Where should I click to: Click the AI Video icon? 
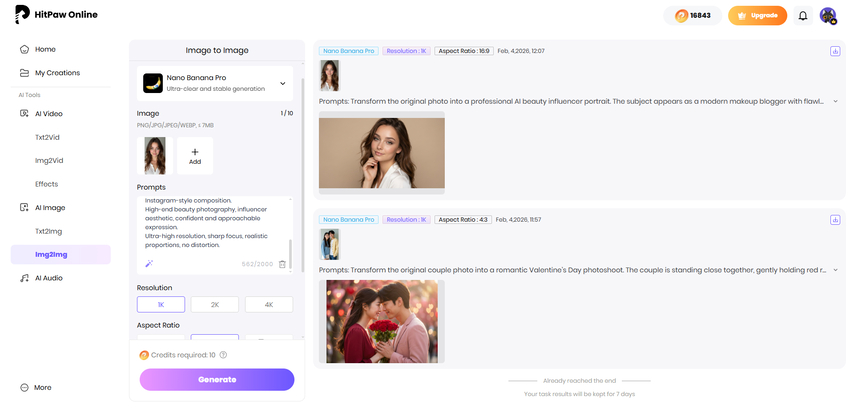pyautogui.click(x=24, y=114)
